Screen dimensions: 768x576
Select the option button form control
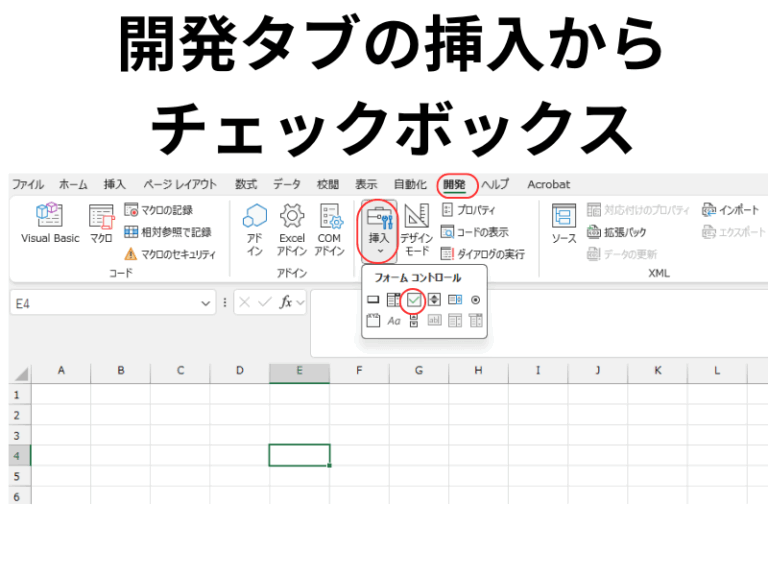coord(476,299)
